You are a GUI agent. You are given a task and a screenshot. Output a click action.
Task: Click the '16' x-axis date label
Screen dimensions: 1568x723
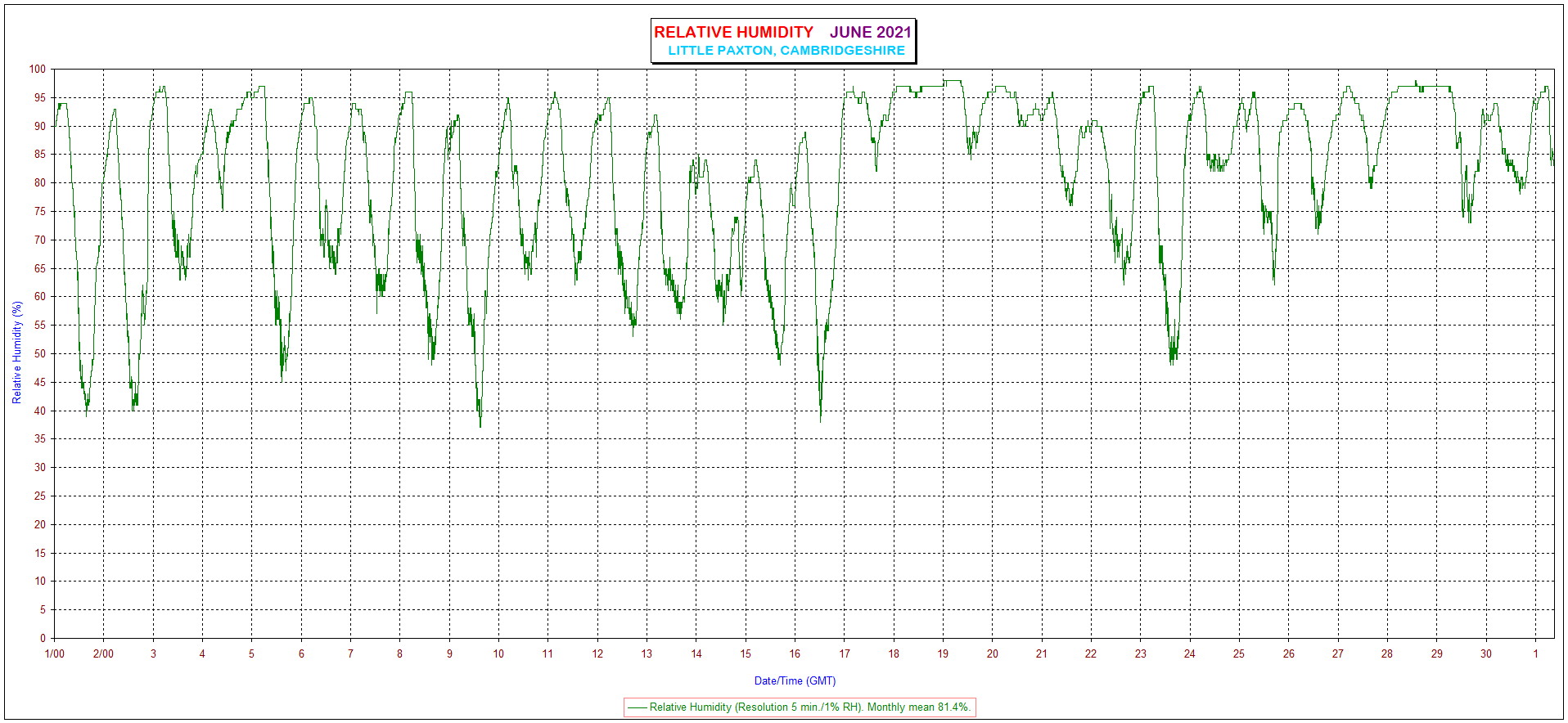point(795,653)
